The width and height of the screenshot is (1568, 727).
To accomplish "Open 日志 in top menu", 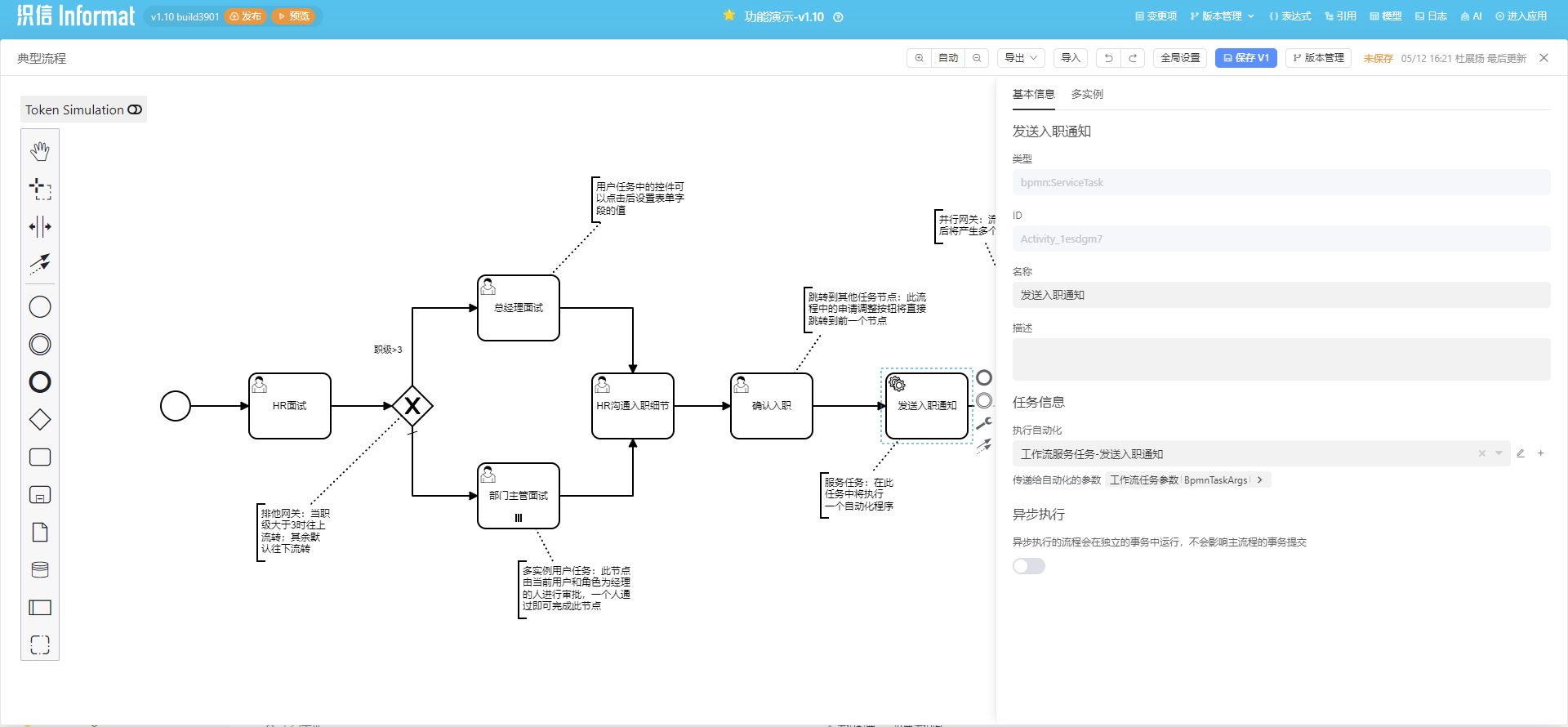I will point(1431,16).
